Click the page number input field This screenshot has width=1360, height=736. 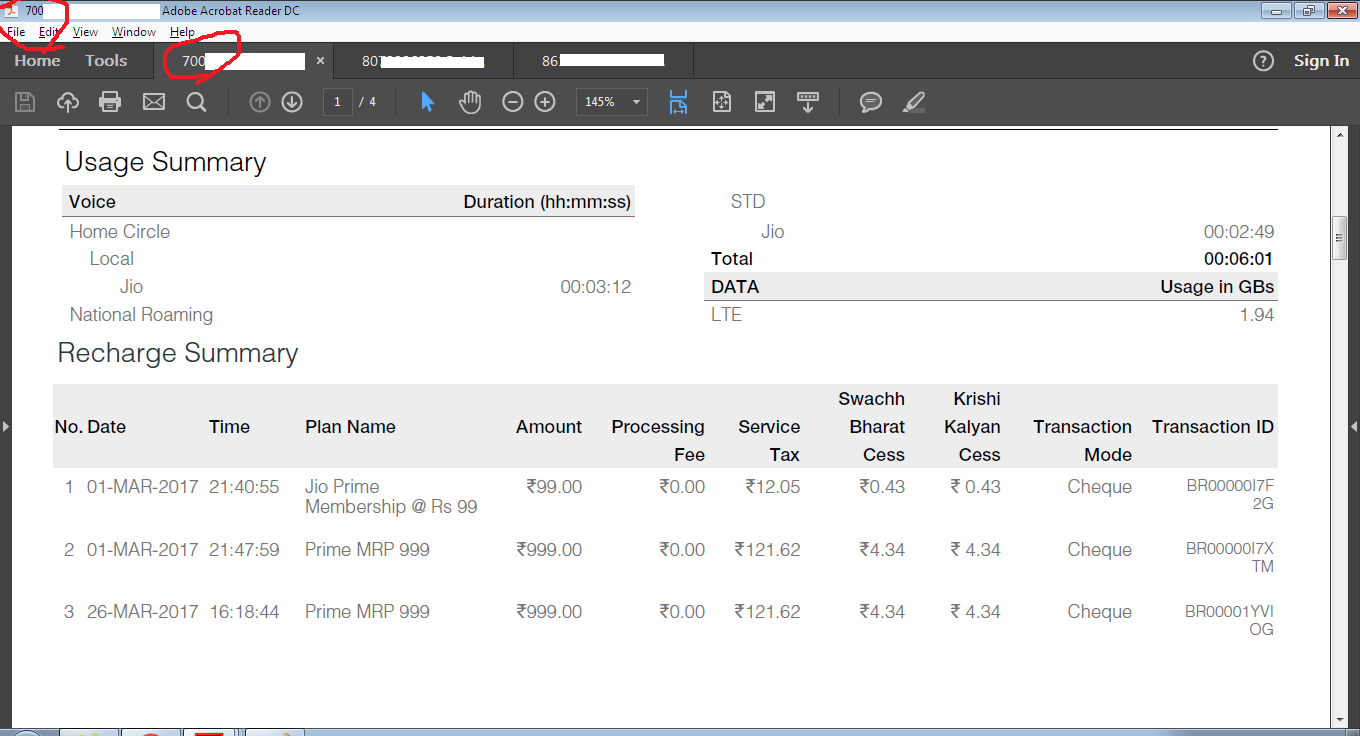coord(338,102)
